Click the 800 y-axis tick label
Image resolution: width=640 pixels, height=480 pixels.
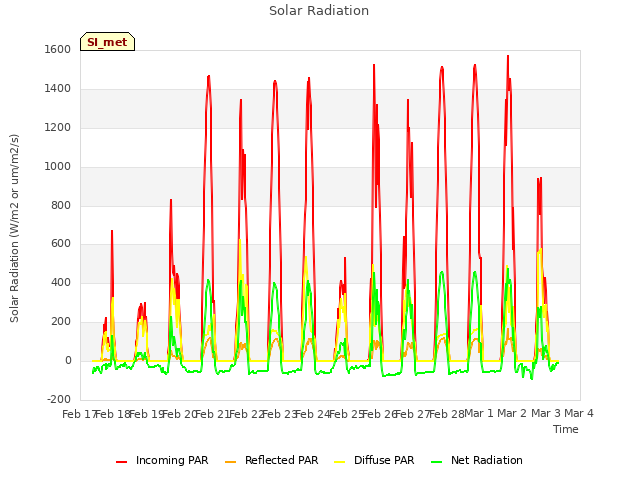(61, 206)
